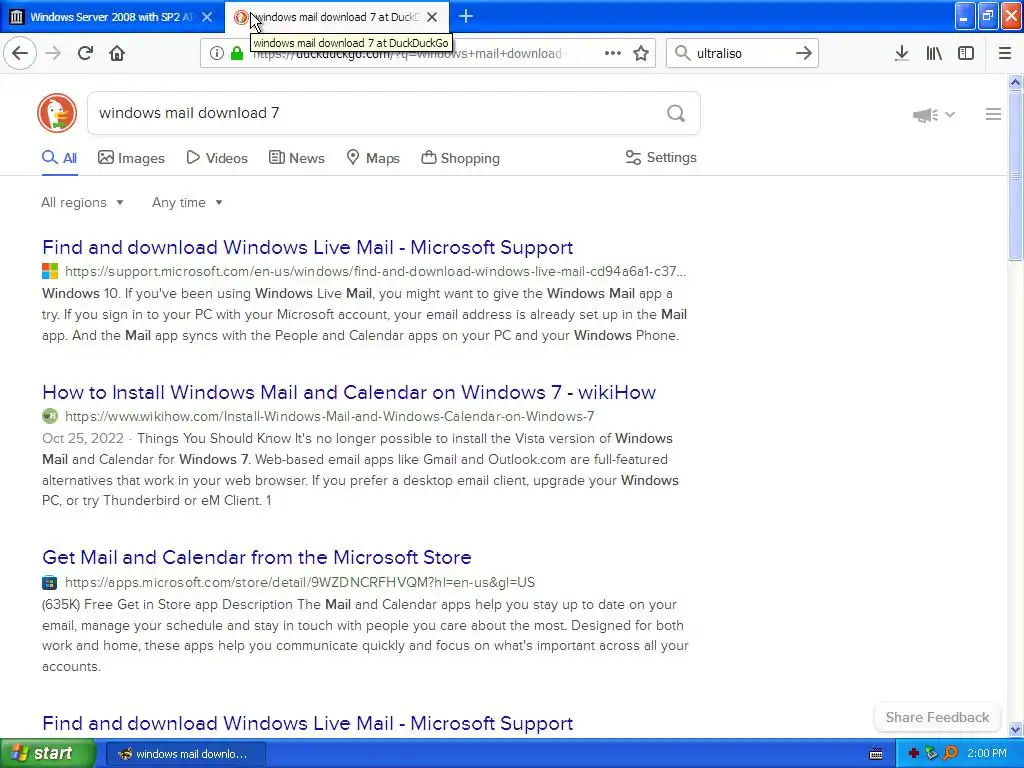1024x768 pixels.
Task: Open the Firefox hamburger menu
Action: coord(1005,54)
